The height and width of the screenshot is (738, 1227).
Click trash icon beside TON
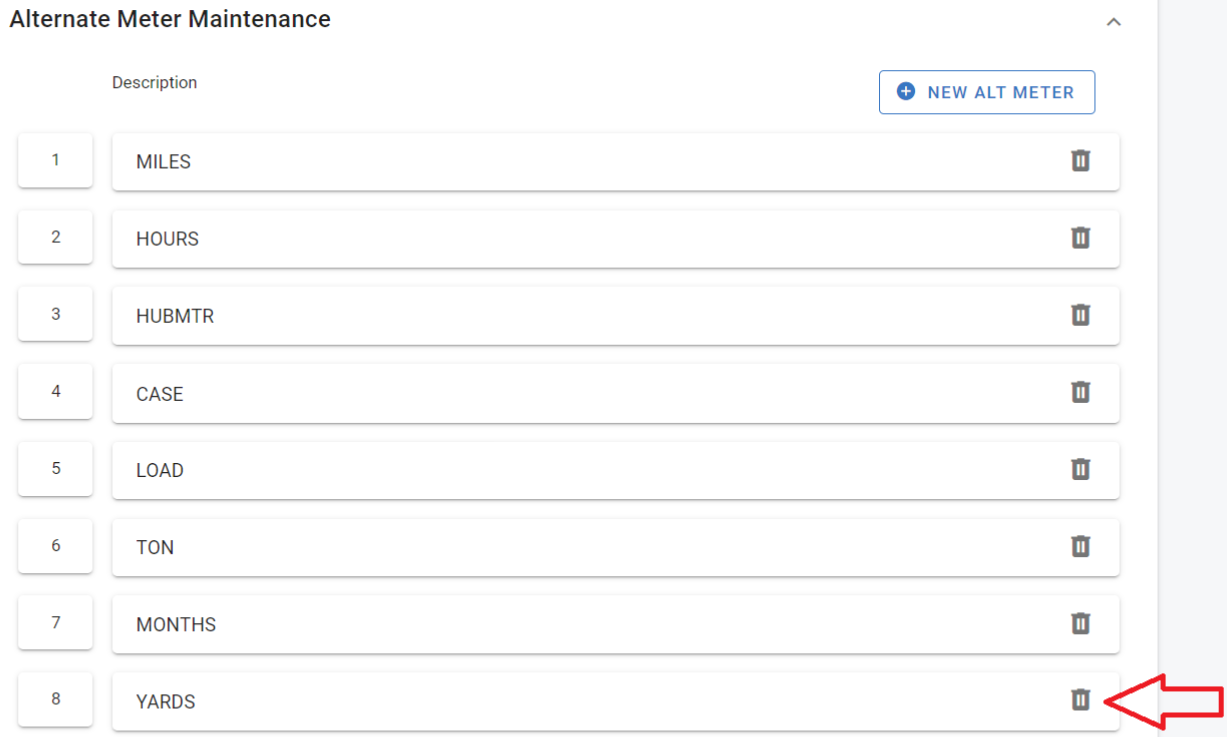point(1080,546)
